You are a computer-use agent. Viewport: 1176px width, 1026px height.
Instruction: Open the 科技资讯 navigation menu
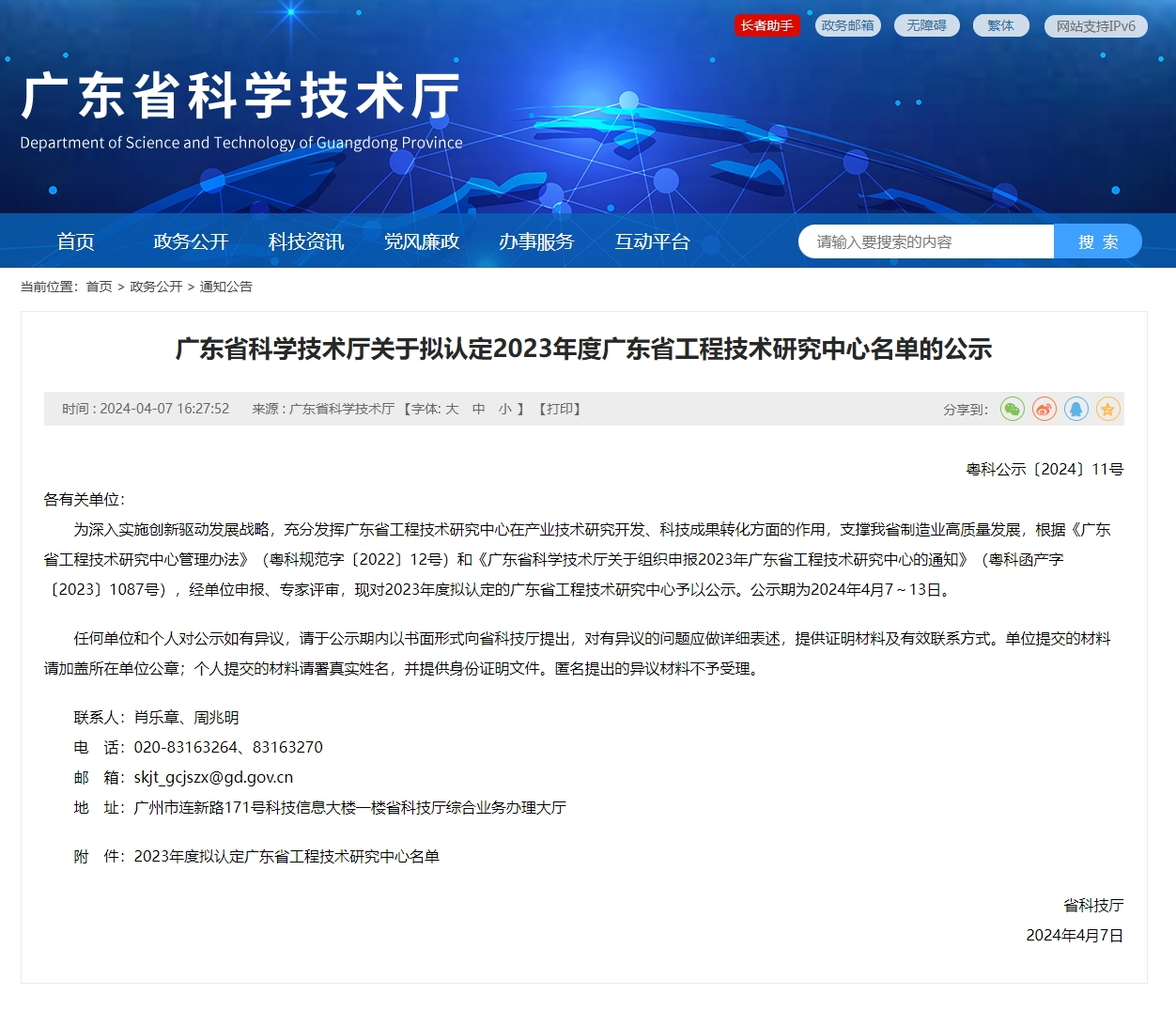(306, 241)
